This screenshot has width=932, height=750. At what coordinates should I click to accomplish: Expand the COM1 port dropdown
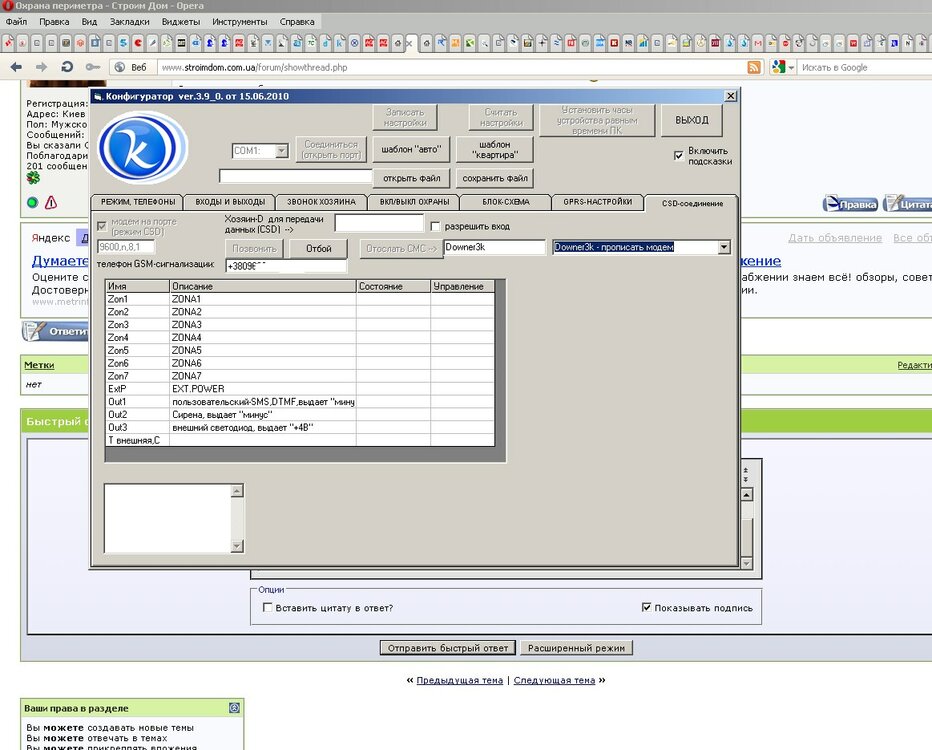coord(281,151)
